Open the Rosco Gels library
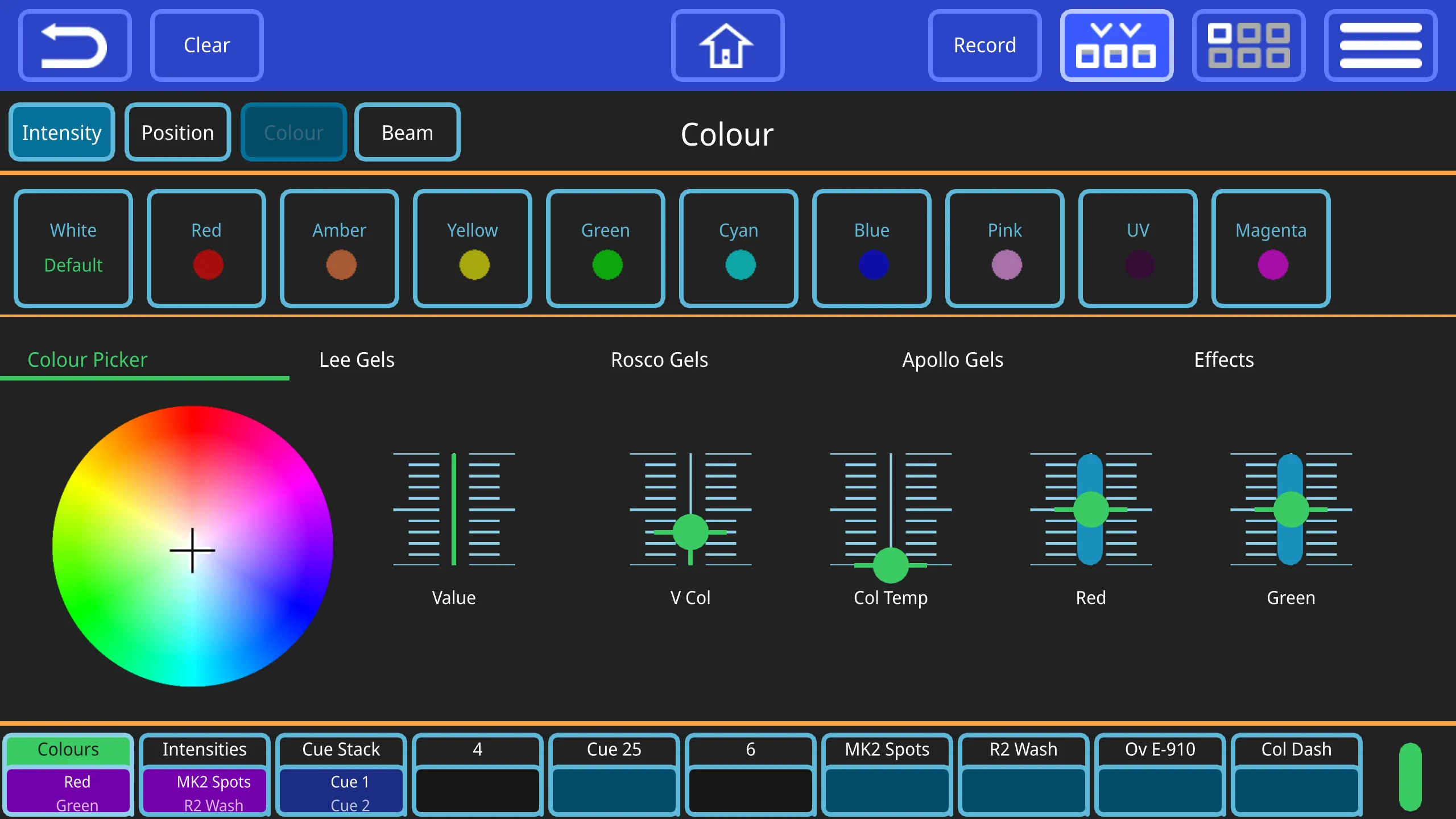Screen dimensions: 1456x819 658,359
